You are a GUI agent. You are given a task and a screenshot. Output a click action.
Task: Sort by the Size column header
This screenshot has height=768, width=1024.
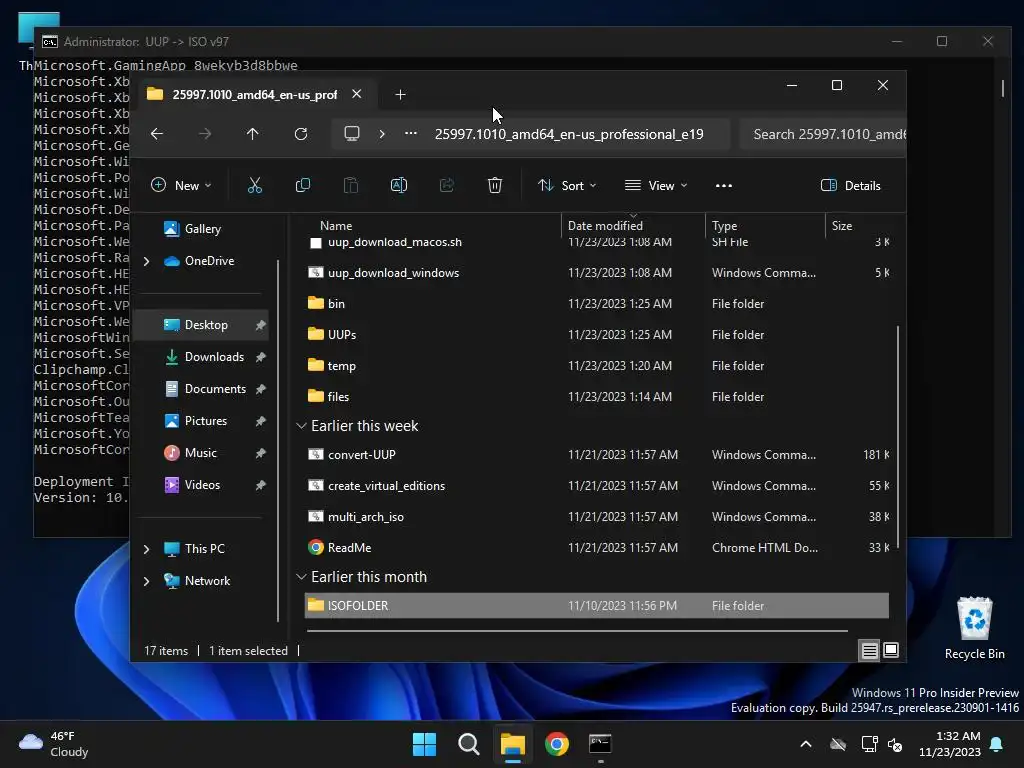(842, 225)
